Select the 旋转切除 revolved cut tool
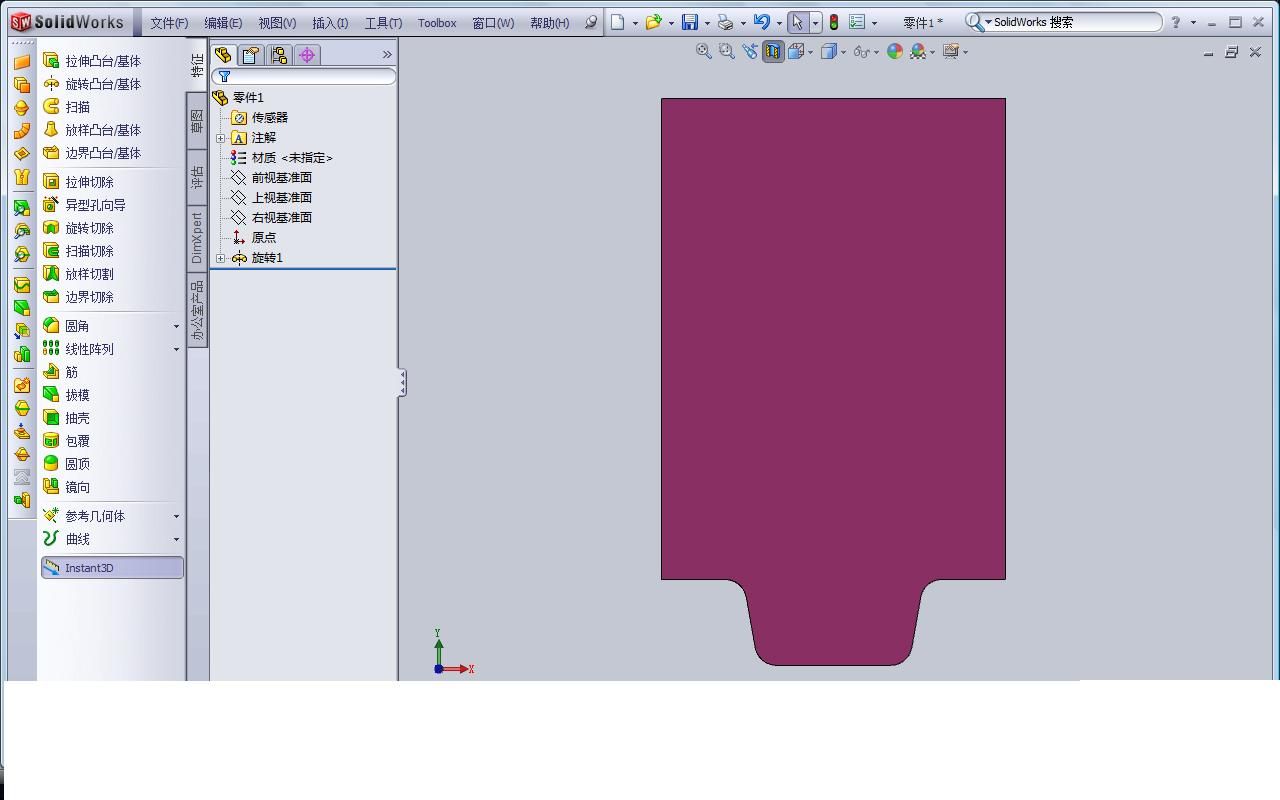Viewport: 1280px width, 800px height. [x=78, y=228]
